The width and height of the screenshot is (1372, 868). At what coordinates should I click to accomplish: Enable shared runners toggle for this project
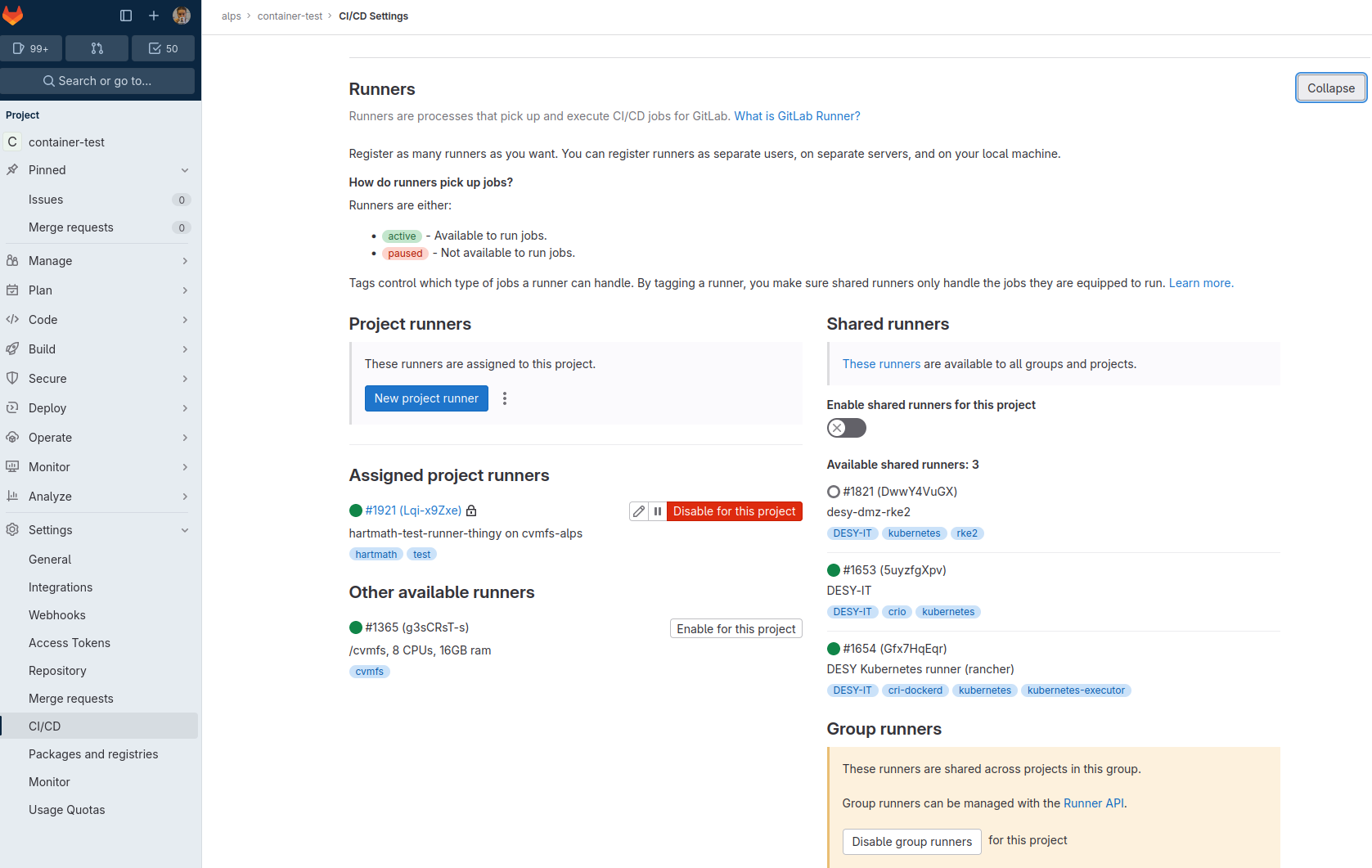(846, 428)
